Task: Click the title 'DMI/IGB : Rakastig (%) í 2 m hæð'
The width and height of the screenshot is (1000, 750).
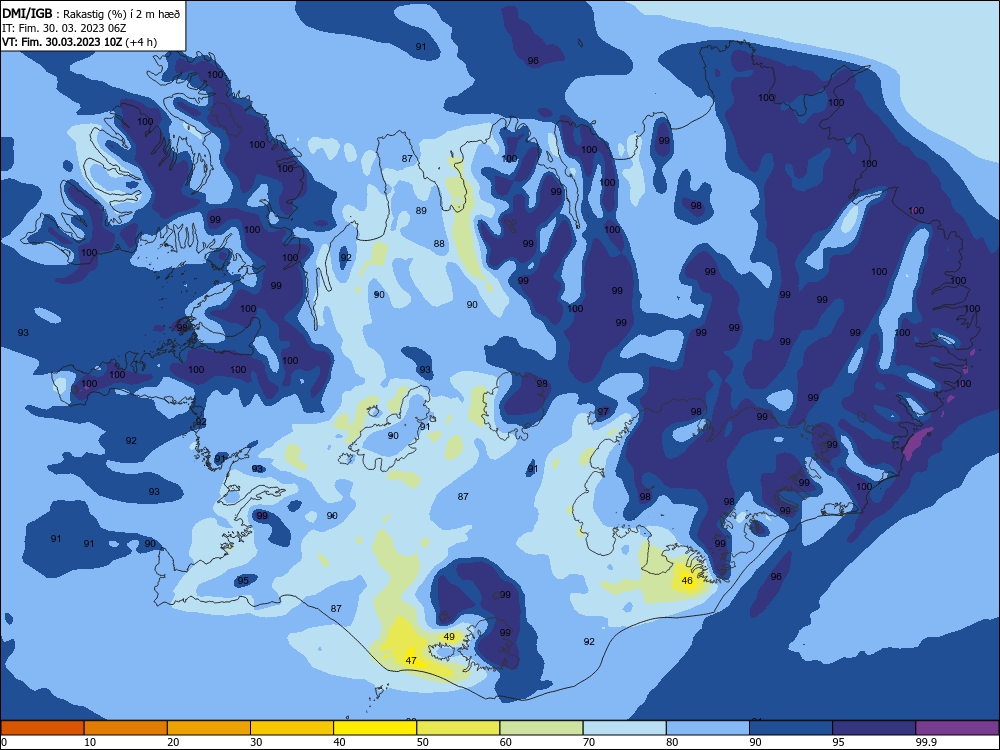Action: [x=91, y=14]
